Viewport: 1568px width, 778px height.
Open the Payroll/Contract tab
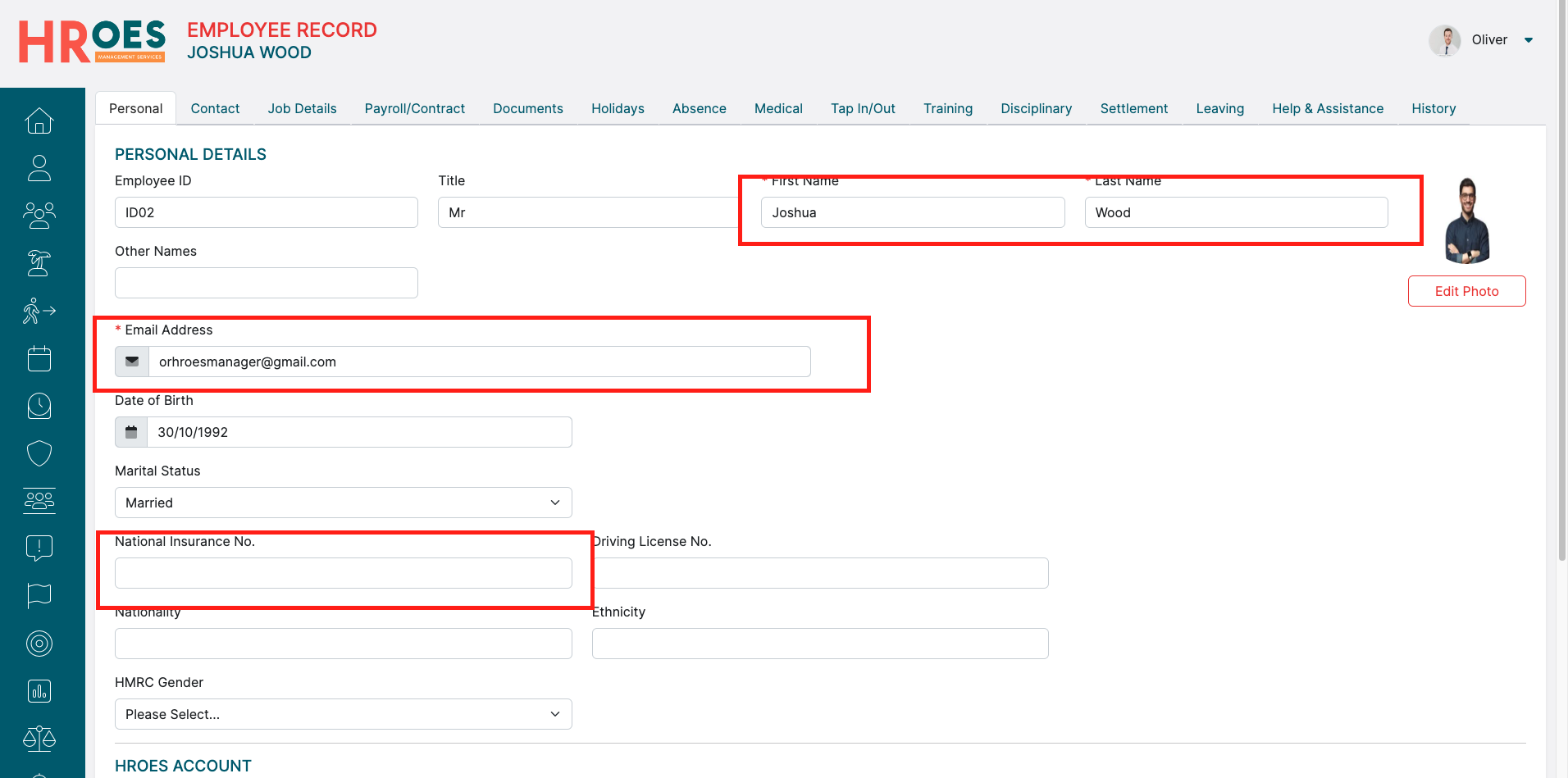[414, 108]
